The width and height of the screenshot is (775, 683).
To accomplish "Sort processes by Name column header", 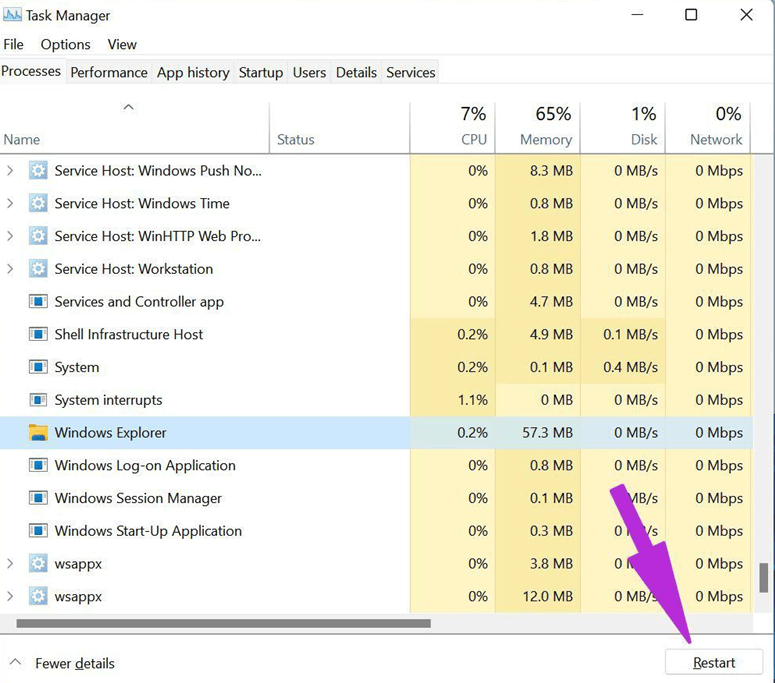I will tap(134, 128).
